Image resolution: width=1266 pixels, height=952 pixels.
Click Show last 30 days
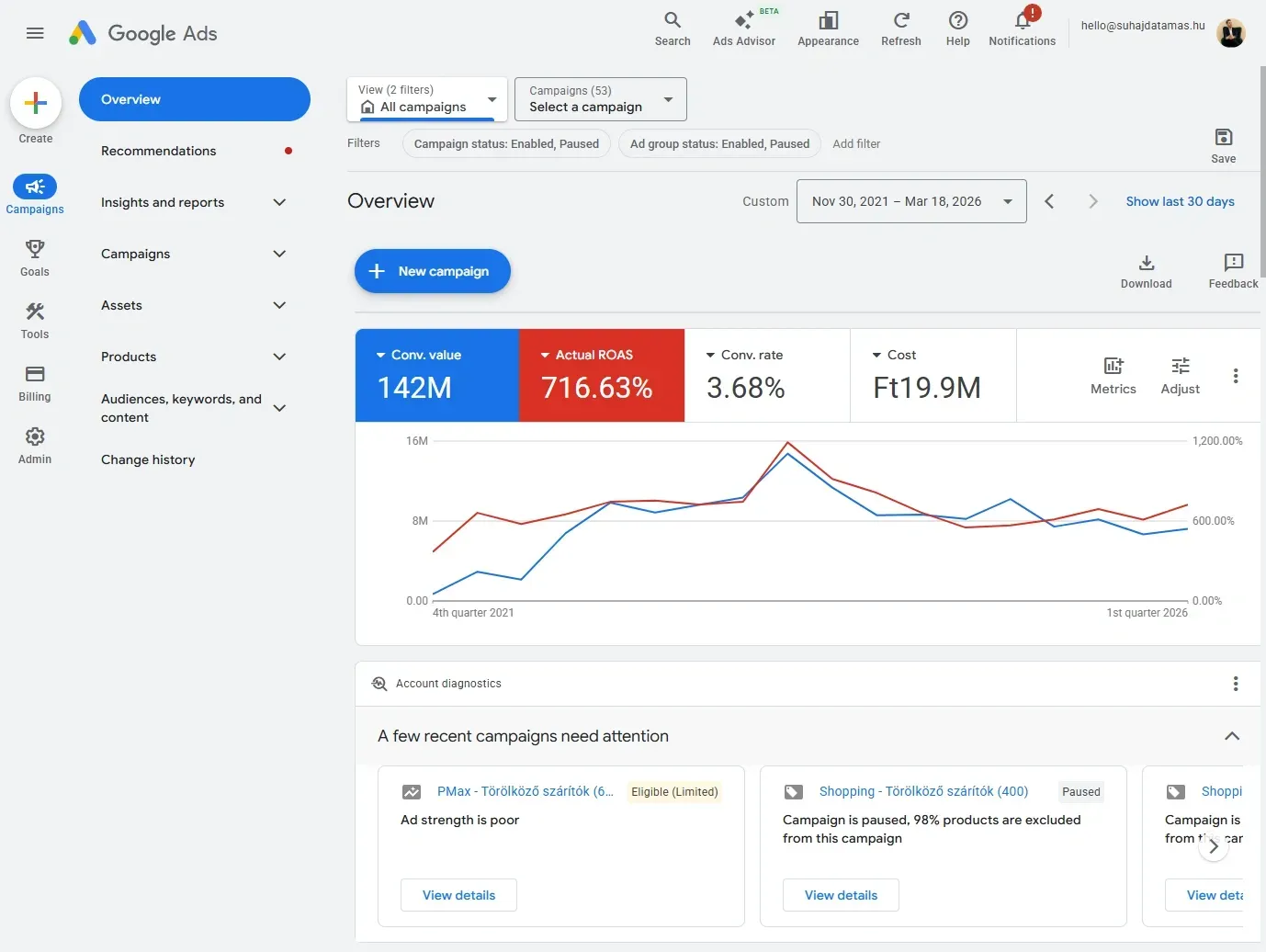(x=1180, y=201)
